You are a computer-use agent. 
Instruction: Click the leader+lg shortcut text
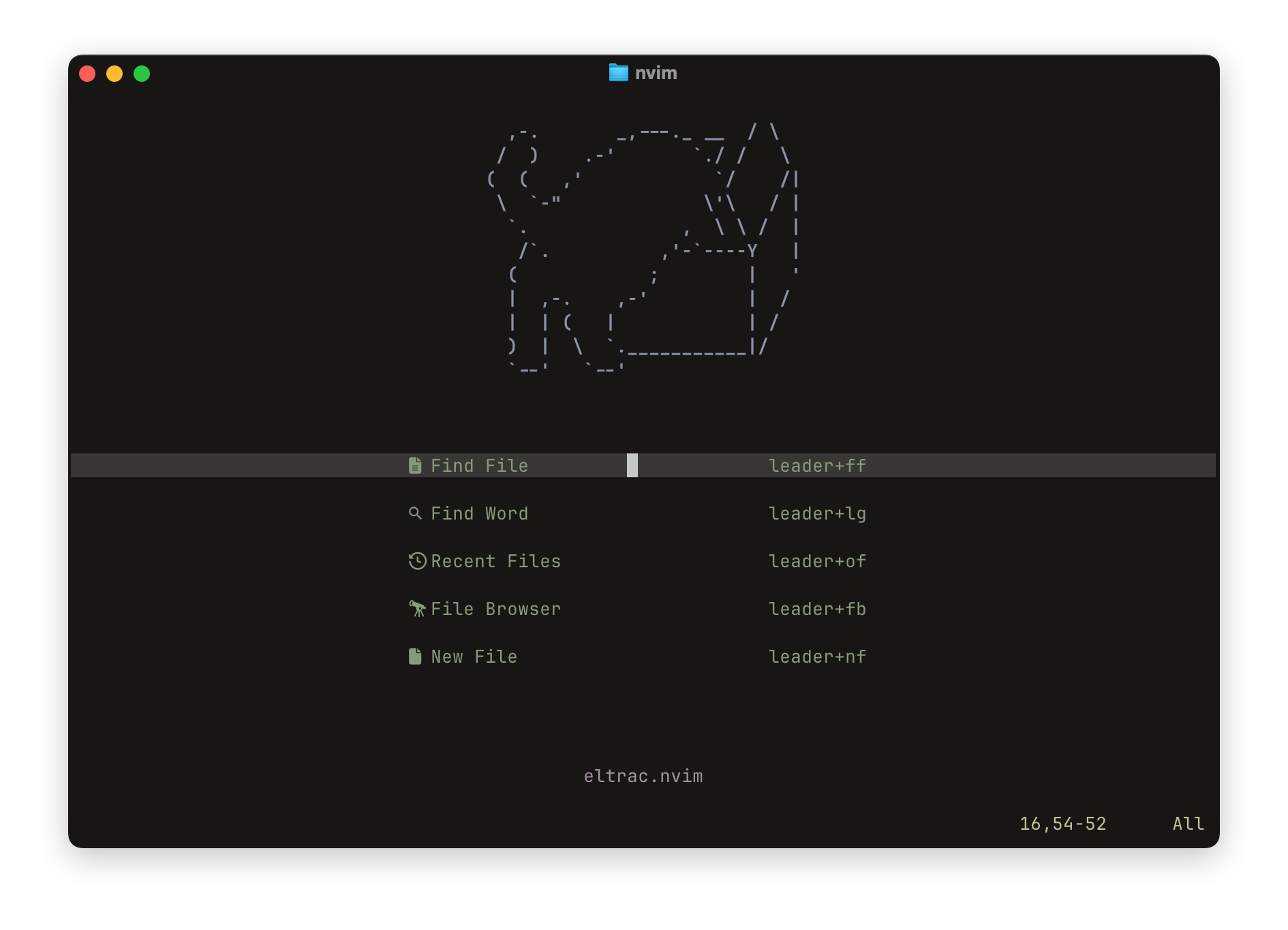(817, 513)
